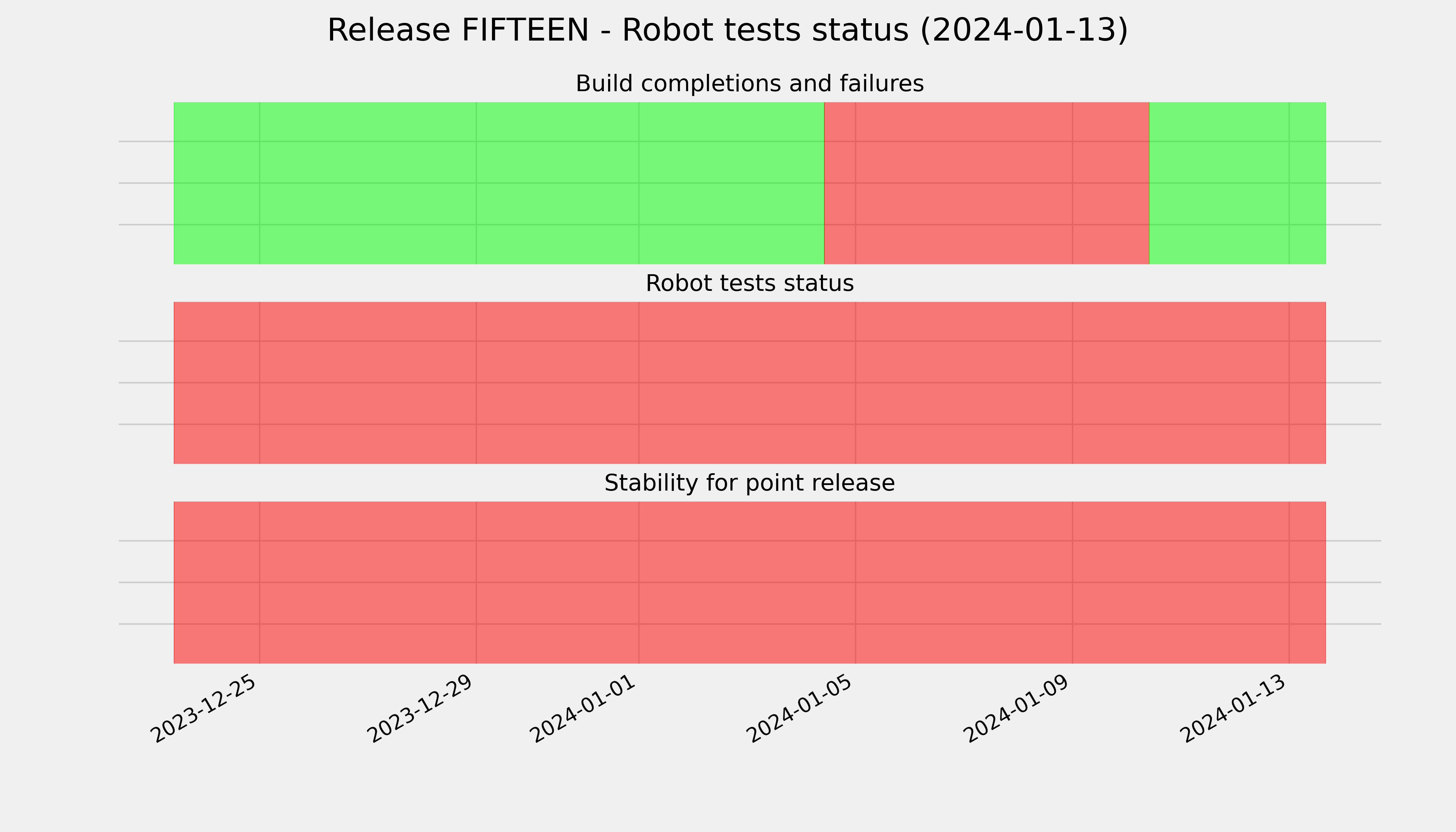This screenshot has height=832, width=1456.
Task: Click the red Stability for point release band
Action: pos(750,582)
